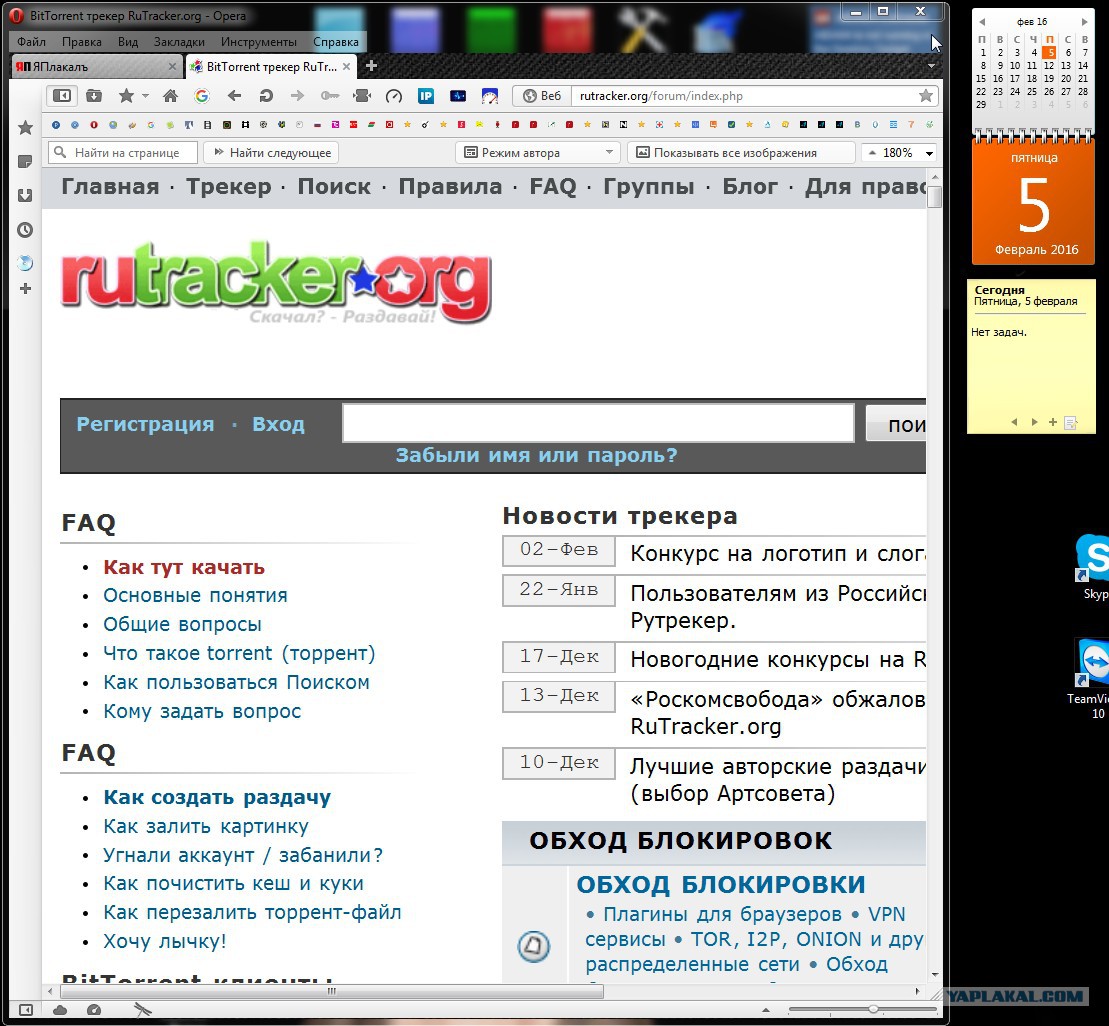The image size is (1109, 1026).
Task: Open the downloads icon in toolbar
Action: click(93, 95)
